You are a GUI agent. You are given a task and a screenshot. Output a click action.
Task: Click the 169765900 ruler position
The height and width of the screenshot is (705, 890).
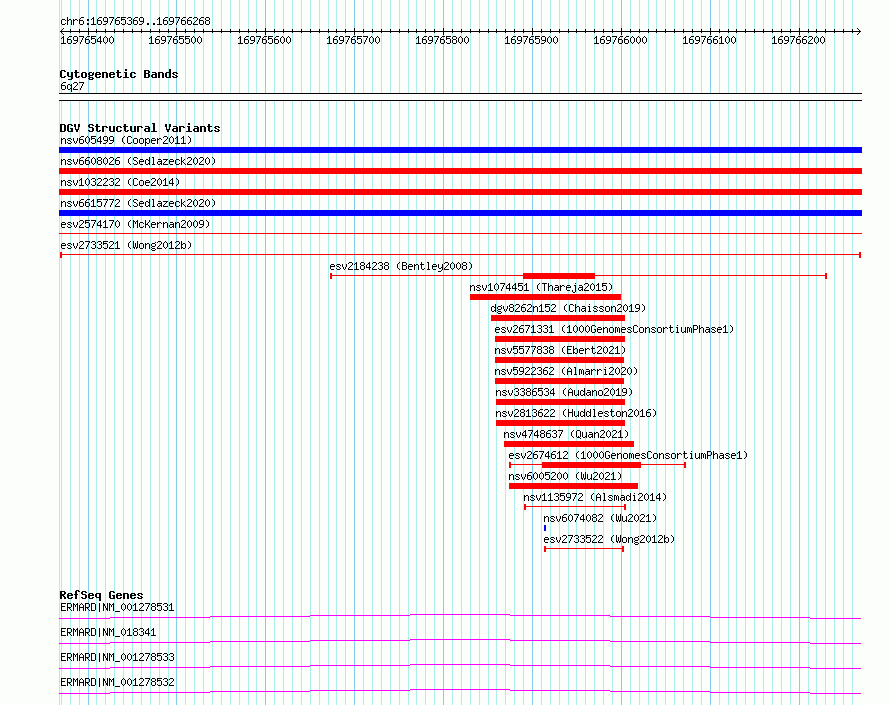pos(531,40)
